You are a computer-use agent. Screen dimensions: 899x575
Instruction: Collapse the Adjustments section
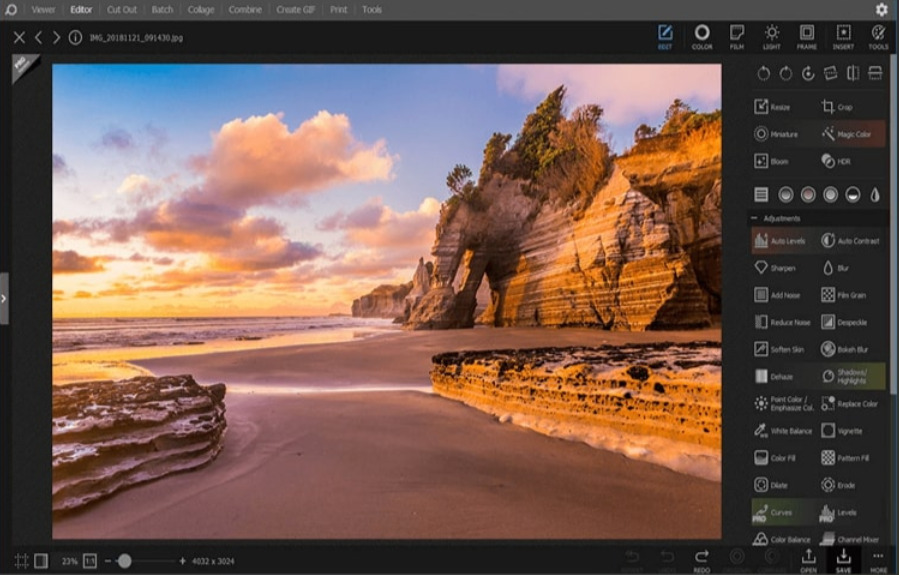click(x=755, y=217)
